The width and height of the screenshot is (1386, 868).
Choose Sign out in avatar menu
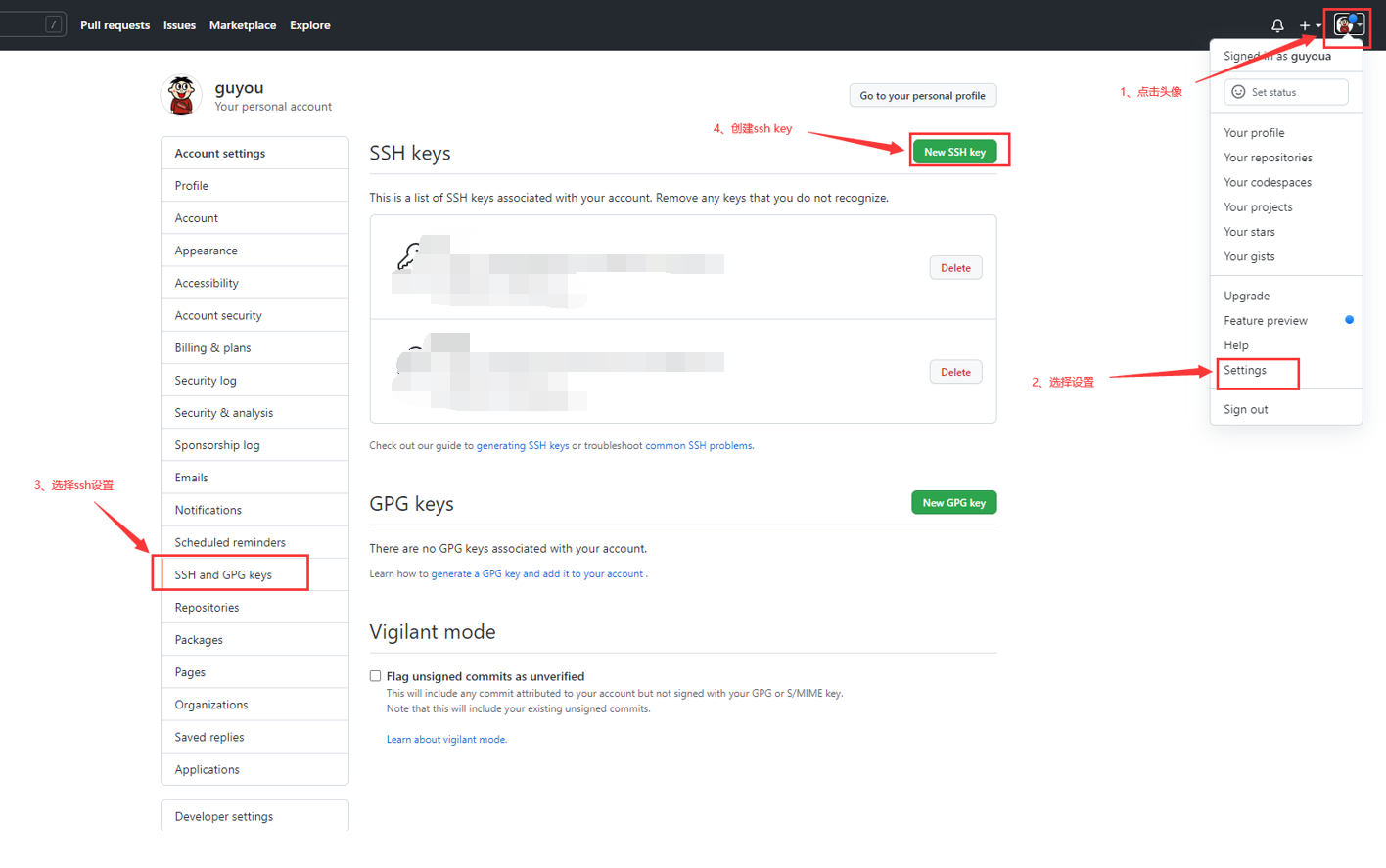click(x=1286, y=409)
